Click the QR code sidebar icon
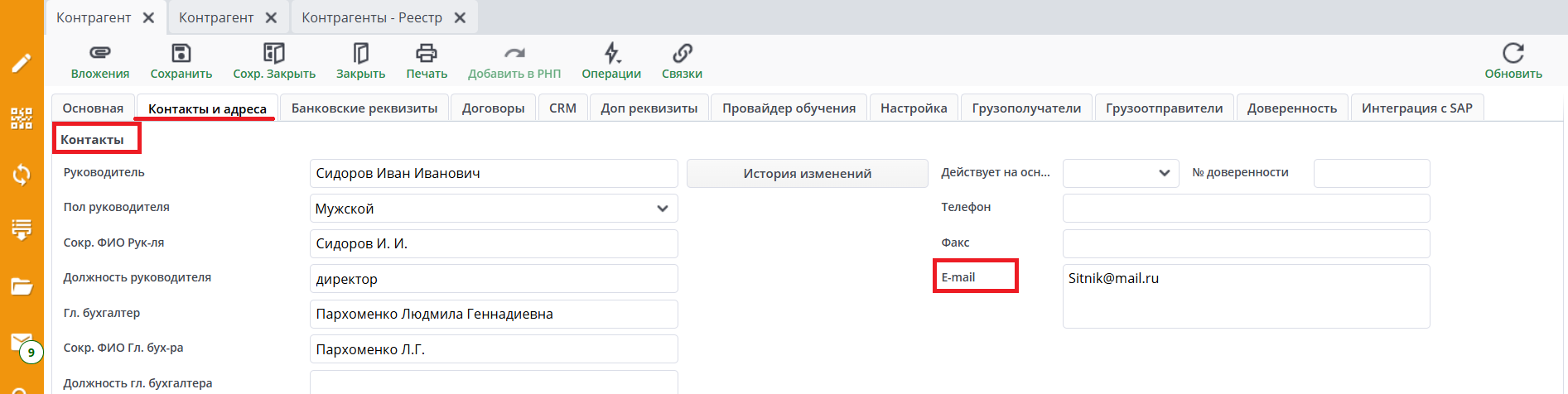The image size is (1568, 394). click(22, 118)
